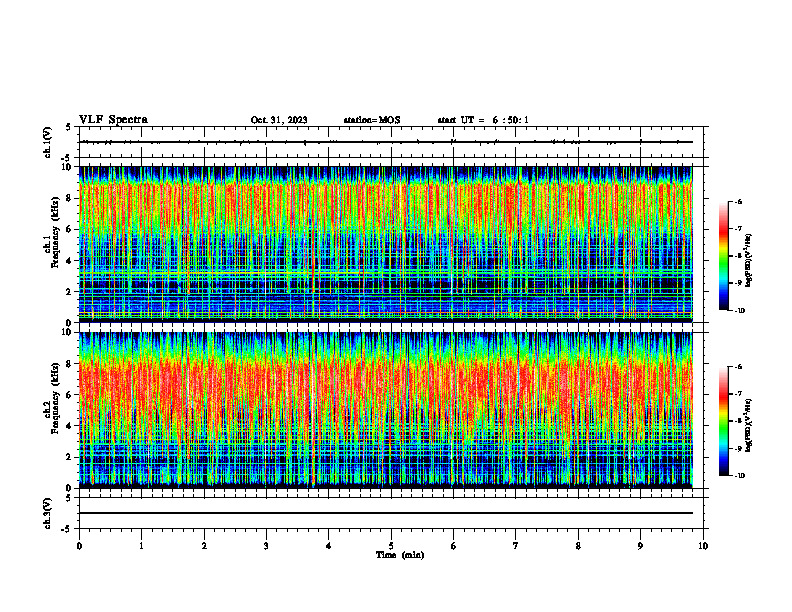The image size is (792, 612).
Task: Select the ch.1 "Frequency (kHz)" axis label
Action: tap(55, 232)
